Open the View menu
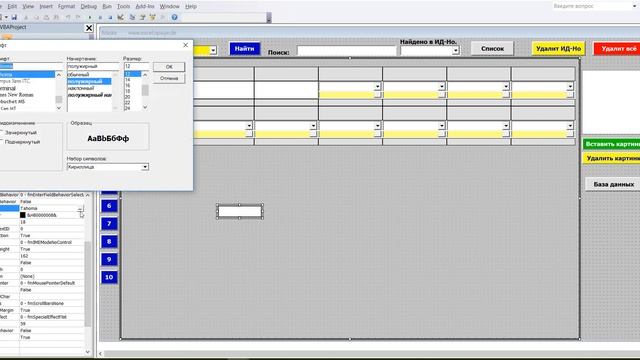Screen dimensions: 640x360 (x=28, y=7)
